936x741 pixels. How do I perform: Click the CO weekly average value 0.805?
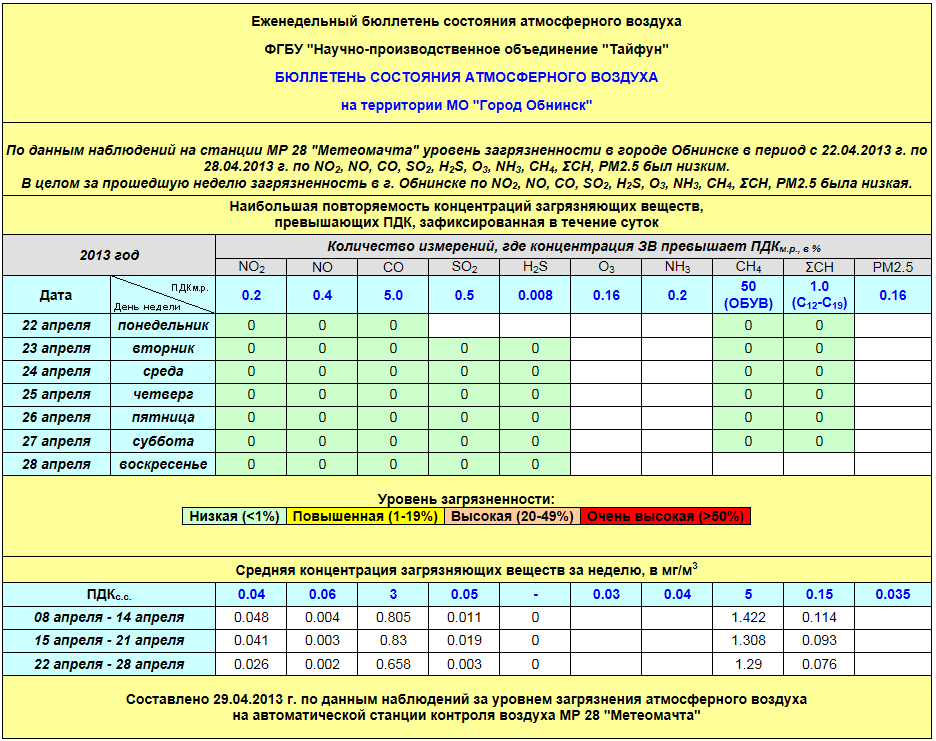(393, 617)
